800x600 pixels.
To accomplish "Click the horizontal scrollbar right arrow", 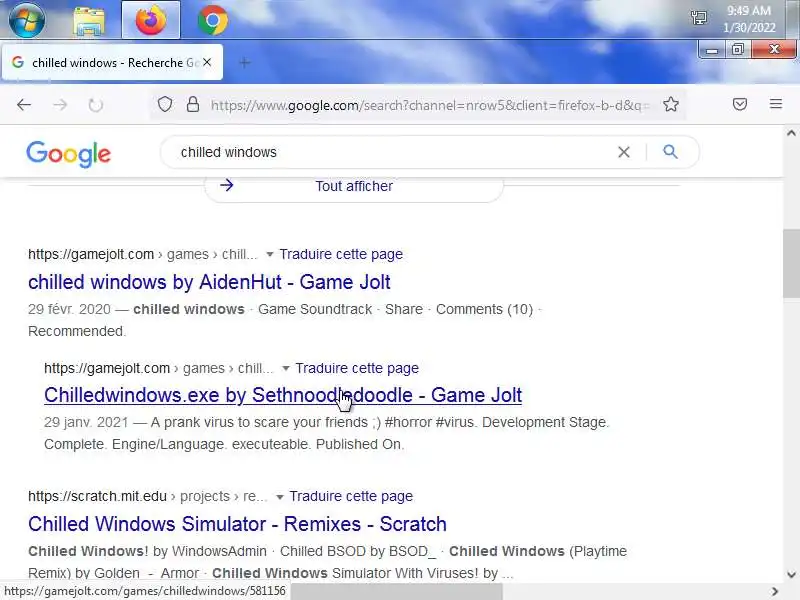I will coord(774,591).
